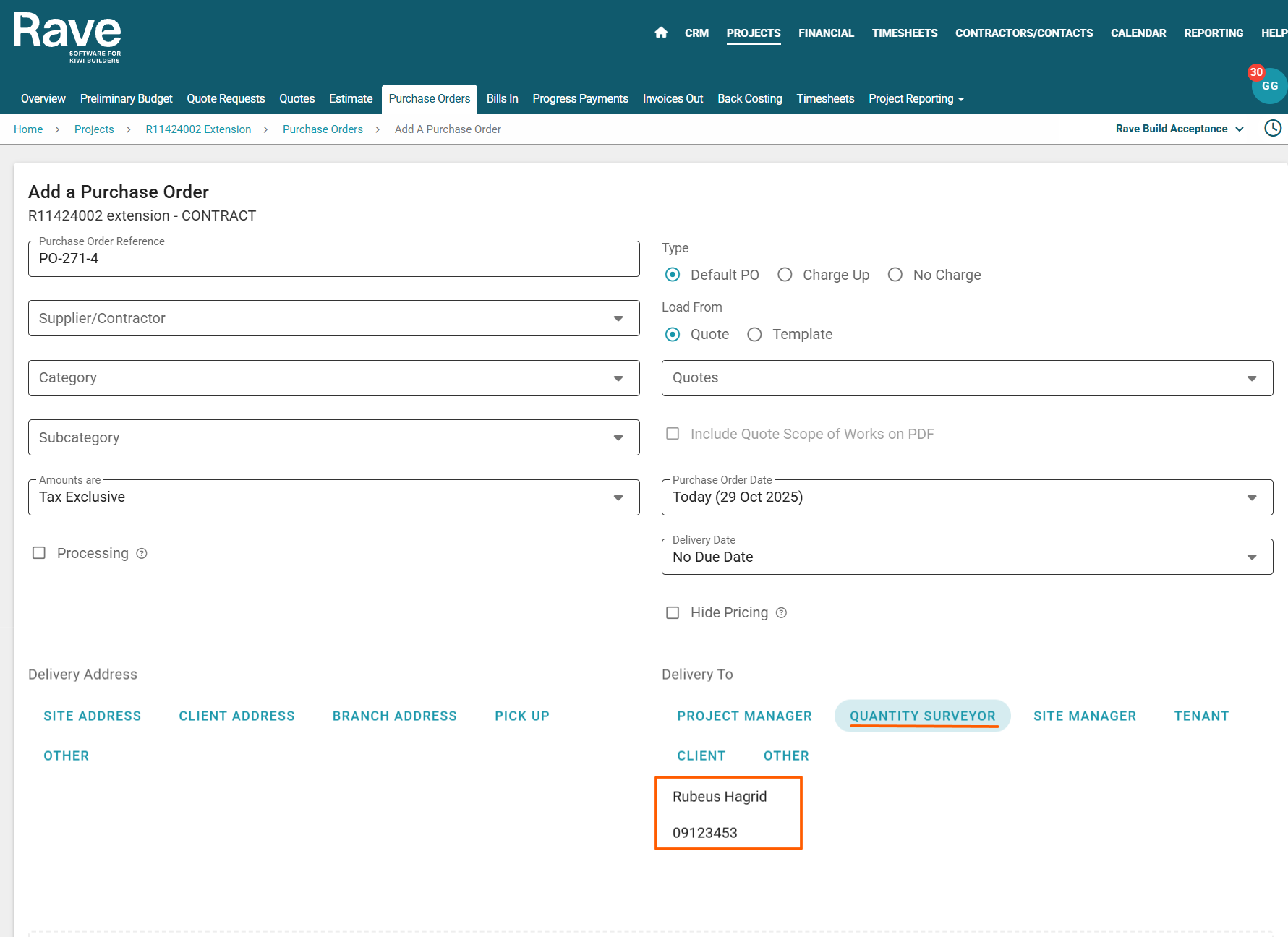This screenshot has width=1288, height=937.
Task: Choose Pick Up delivery option
Action: click(x=522, y=716)
